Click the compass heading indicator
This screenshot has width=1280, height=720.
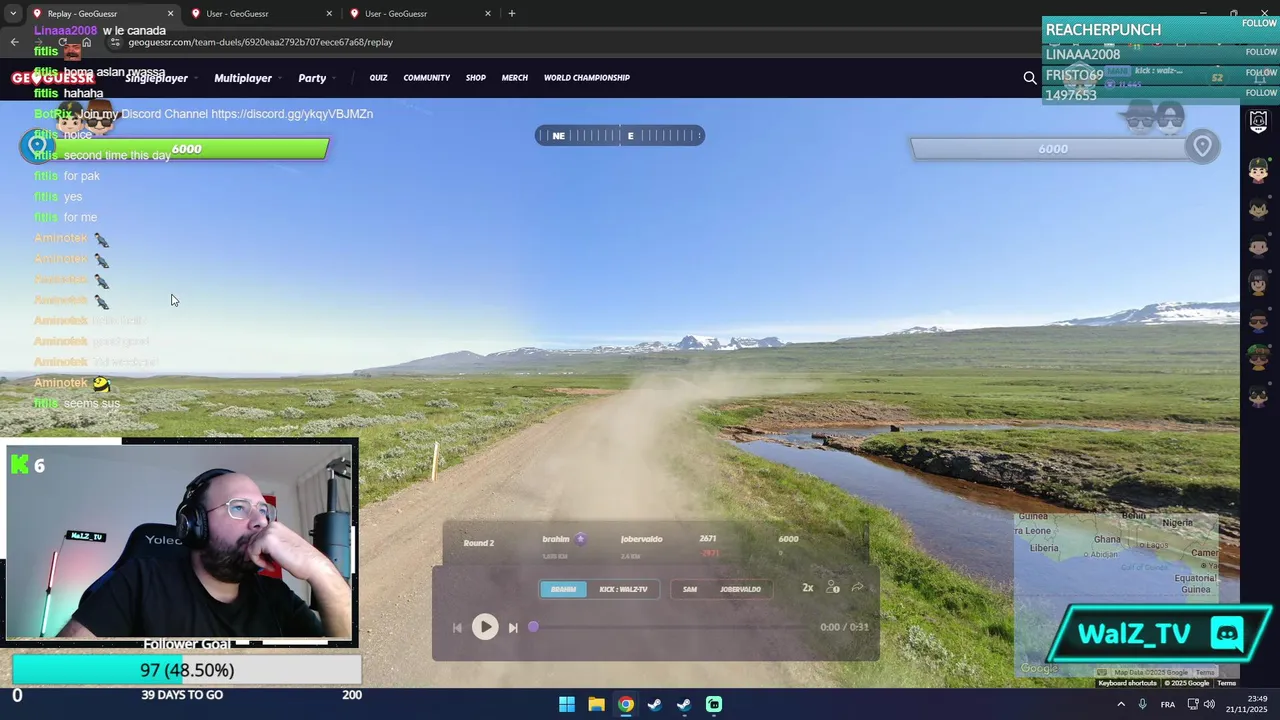coord(620,135)
